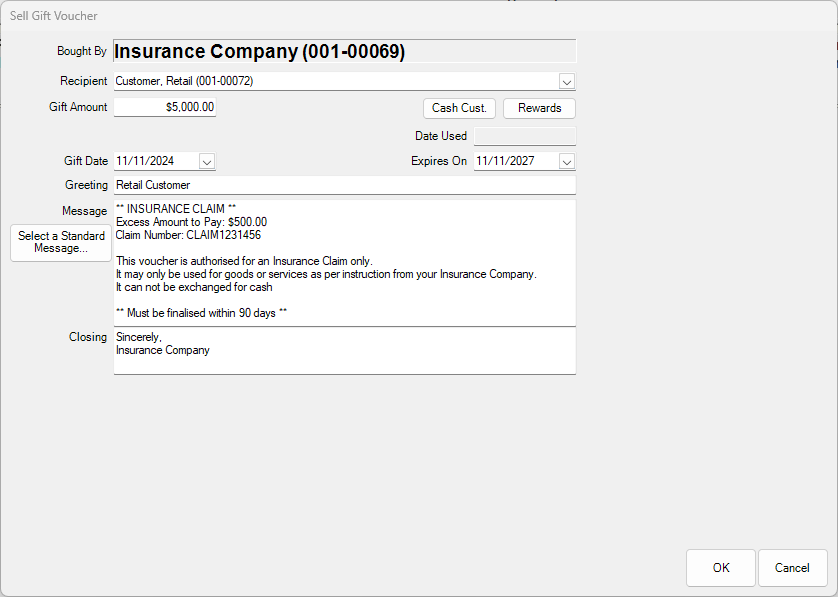This screenshot has width=838, height=597.
Task: Open the Expires On date dropdown
Action: click(x=567, y=161)
